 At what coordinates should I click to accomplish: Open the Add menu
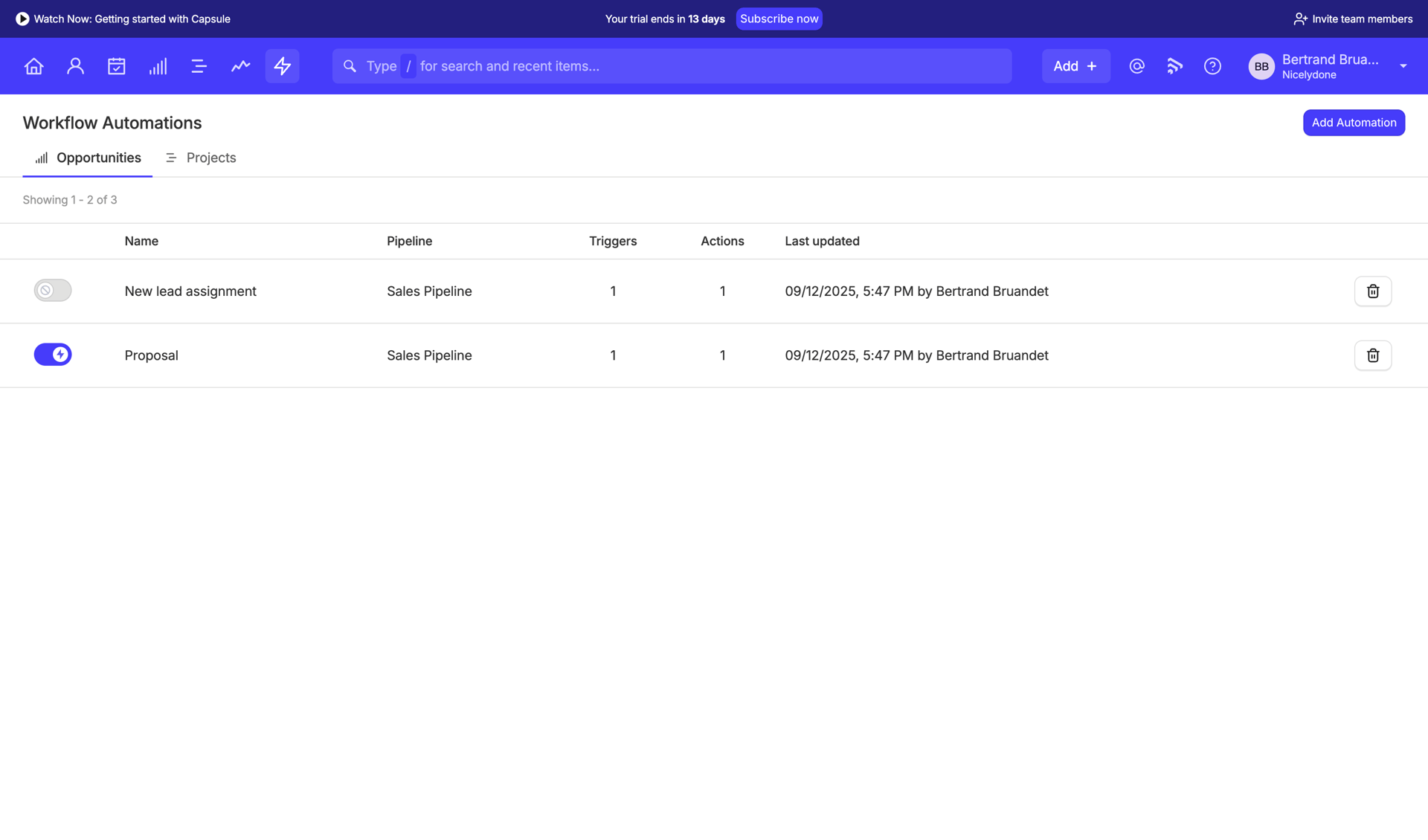[1075, 66]
